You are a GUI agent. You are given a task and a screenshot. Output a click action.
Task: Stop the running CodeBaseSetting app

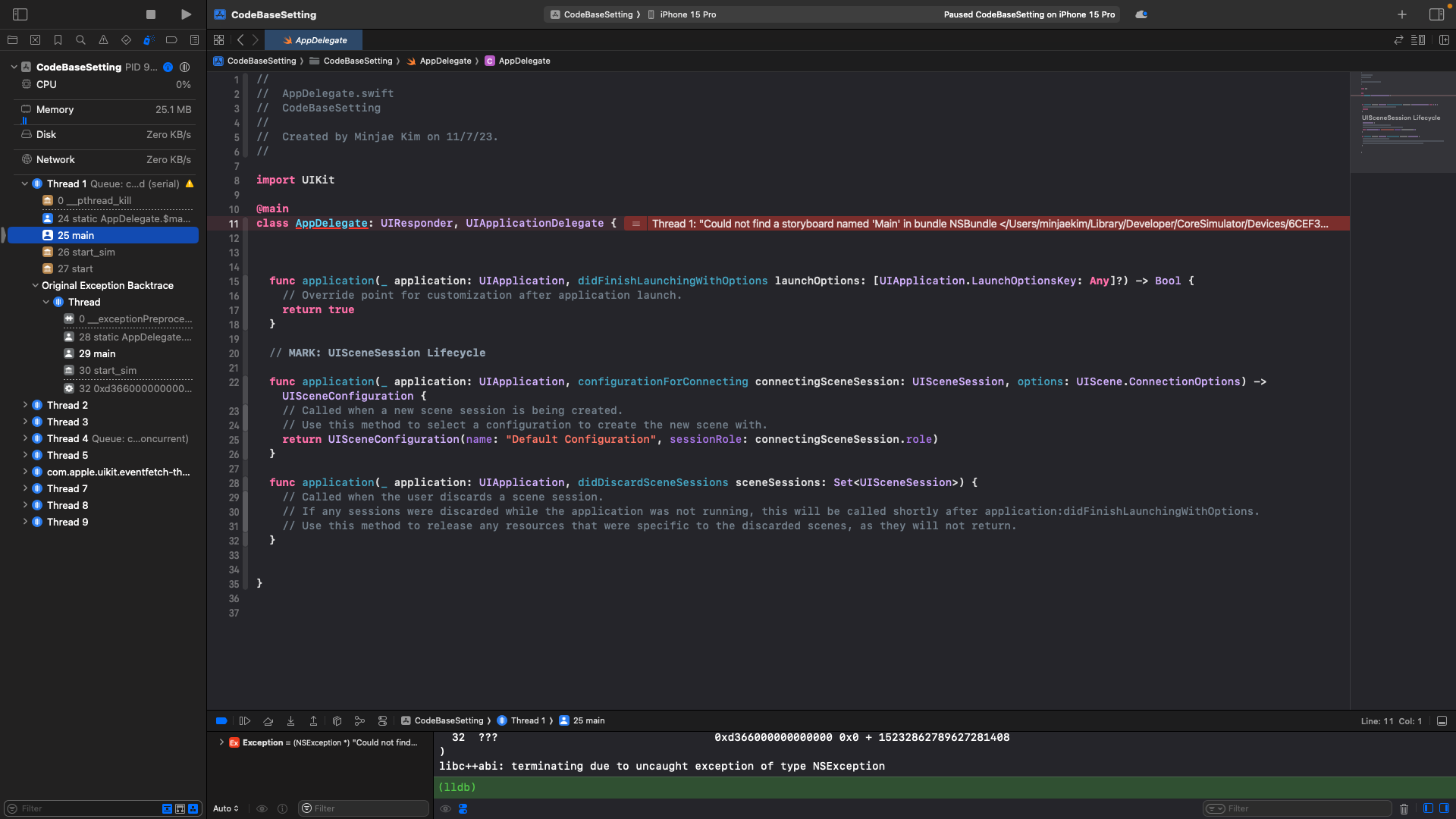point(151,14)
